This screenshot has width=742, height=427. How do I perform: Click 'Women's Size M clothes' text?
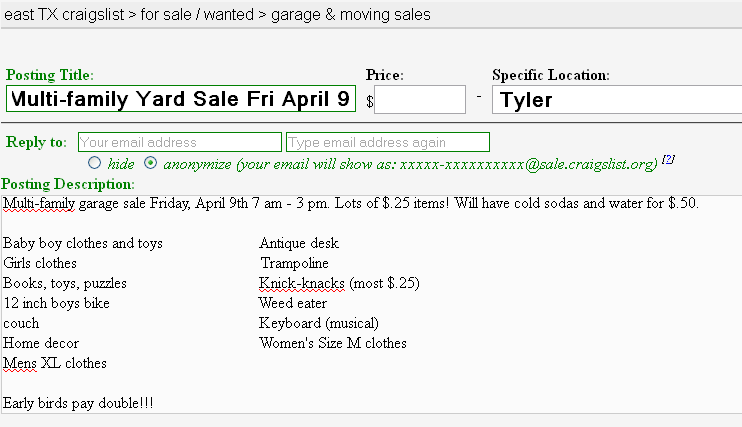tap(332, 343)
